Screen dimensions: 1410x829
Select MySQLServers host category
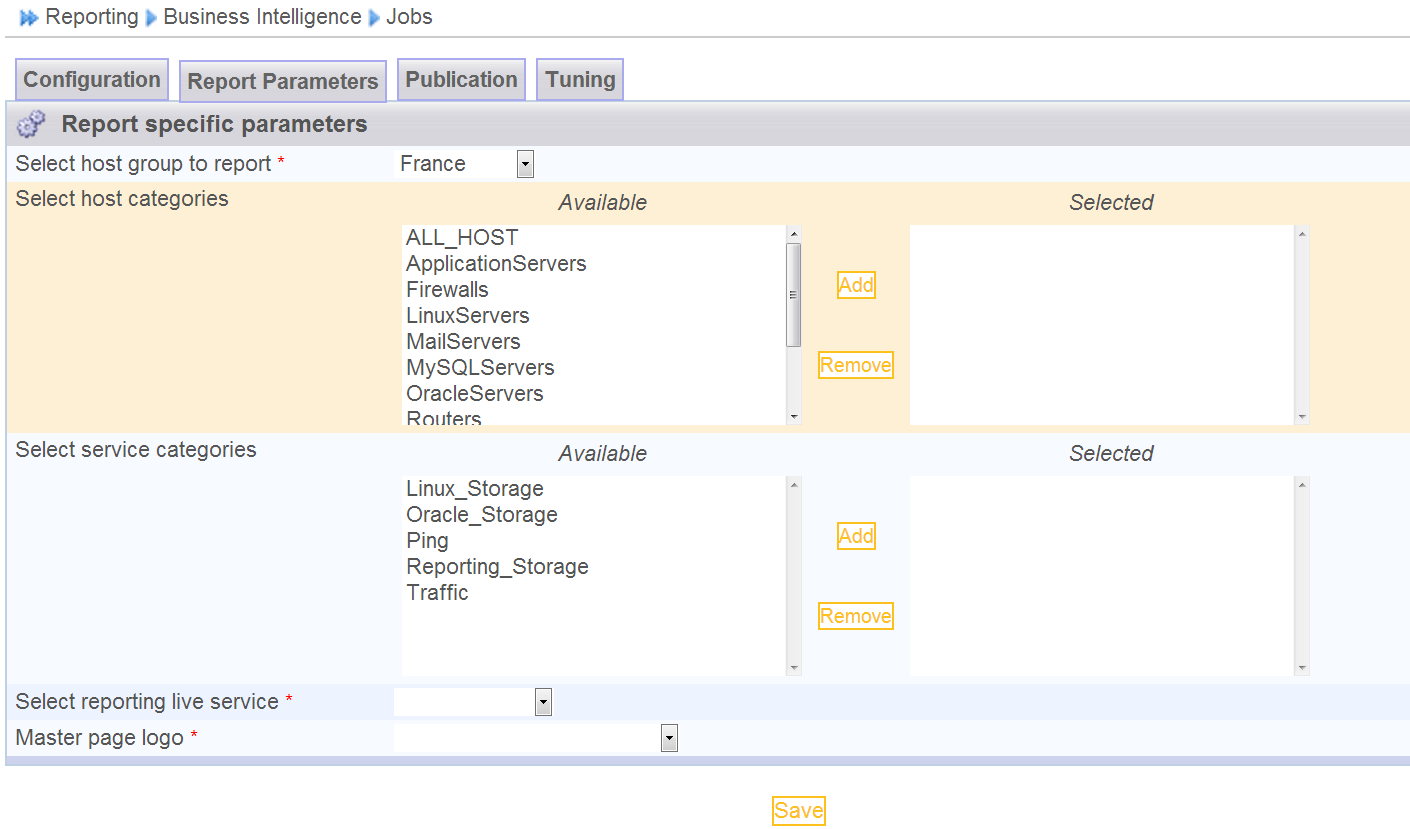[x=594, y=368]
